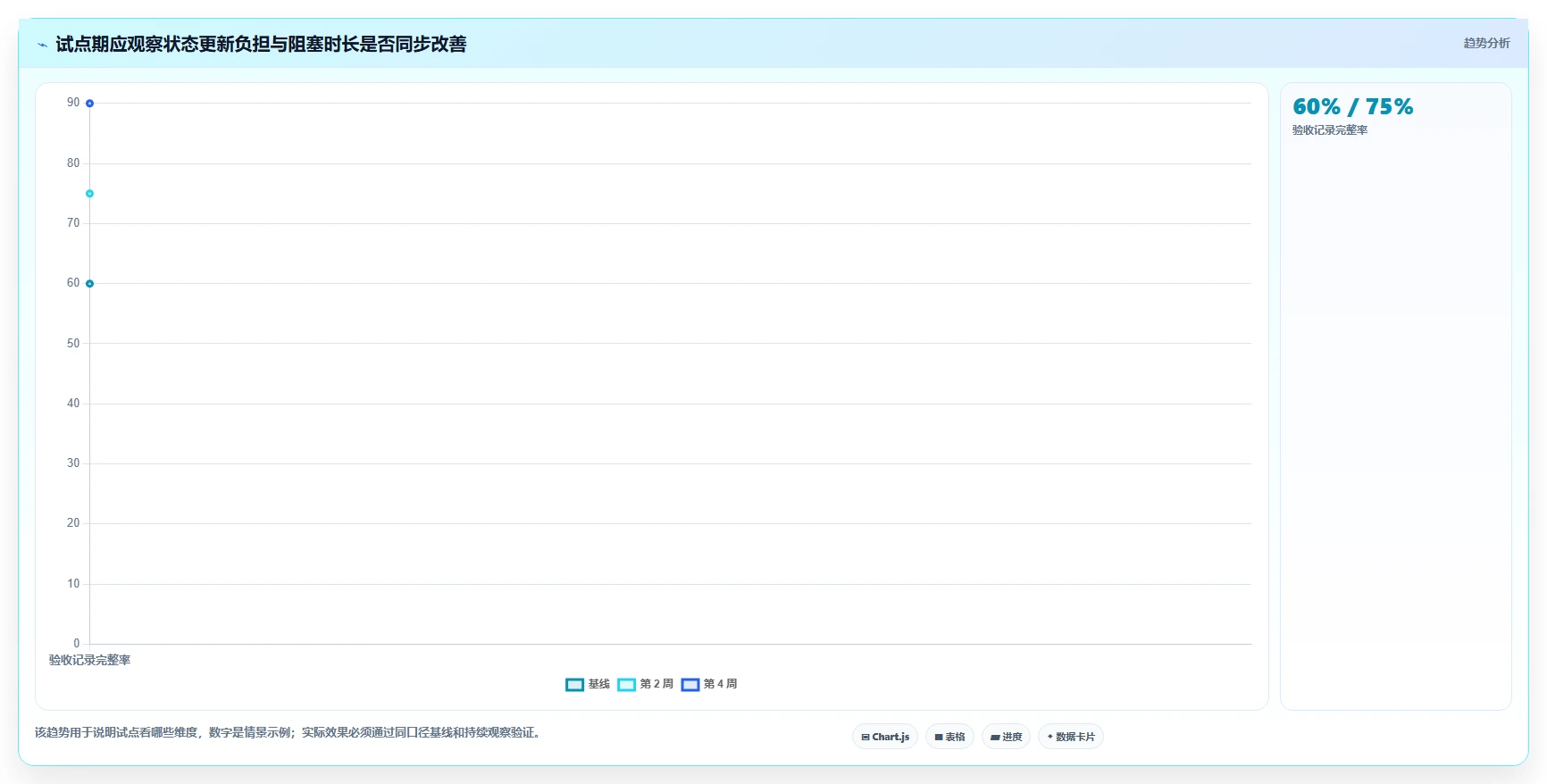Image resolution: width=1547 pixels, height=784 pixels.
Task: Click the 表格 chip
Action: click(x=949, y=737)
